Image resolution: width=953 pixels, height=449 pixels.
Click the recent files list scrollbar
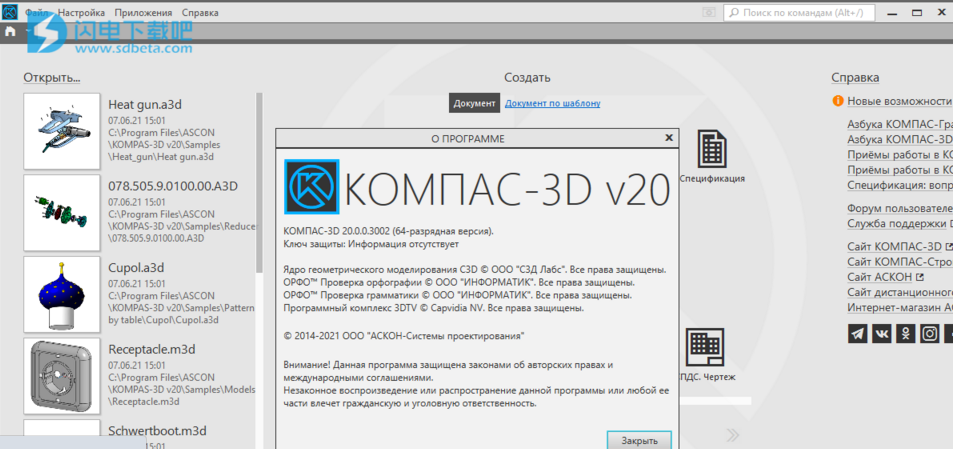click(260, 182)
